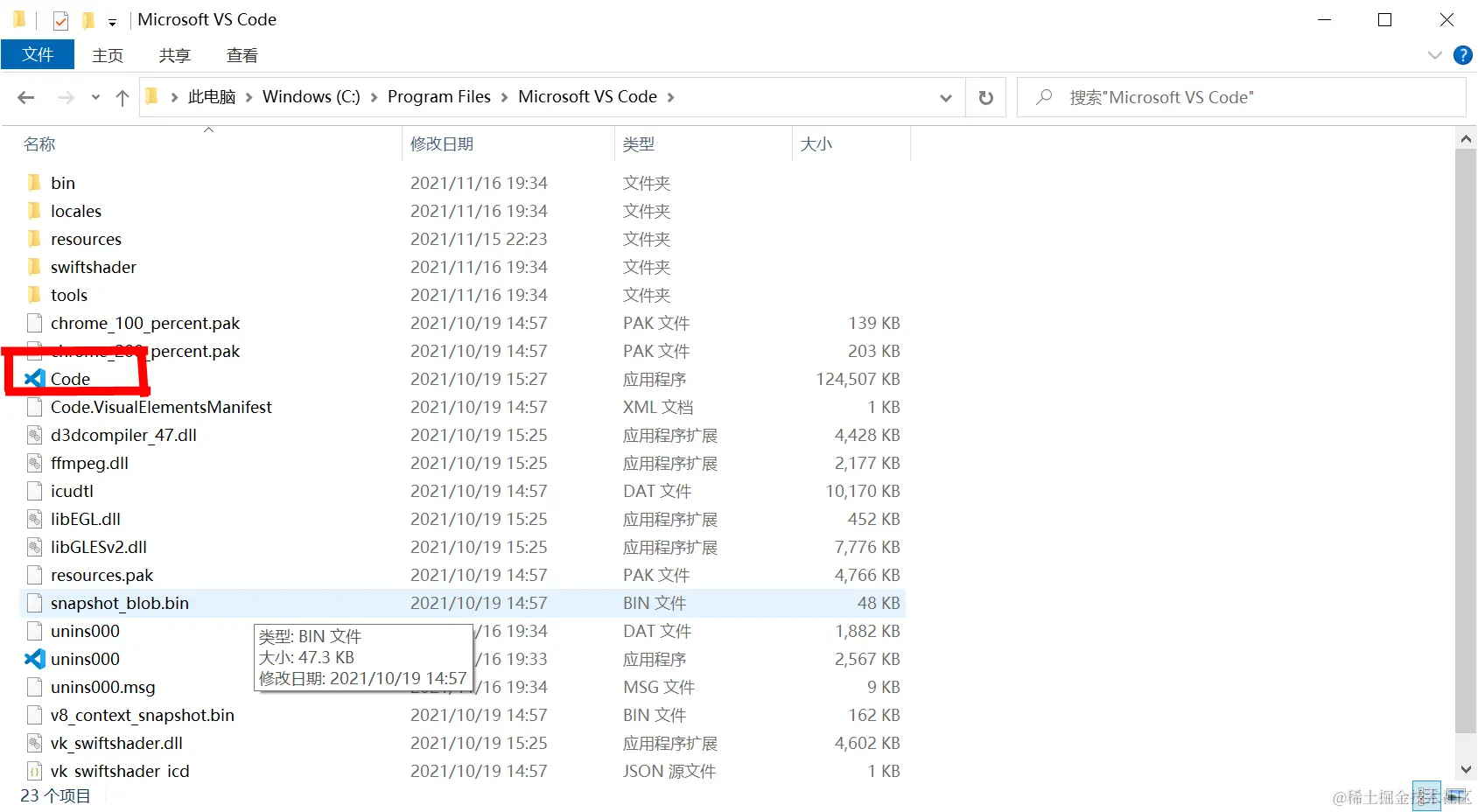Refresh the Microsoft VS Code folder

click(985, 97)
